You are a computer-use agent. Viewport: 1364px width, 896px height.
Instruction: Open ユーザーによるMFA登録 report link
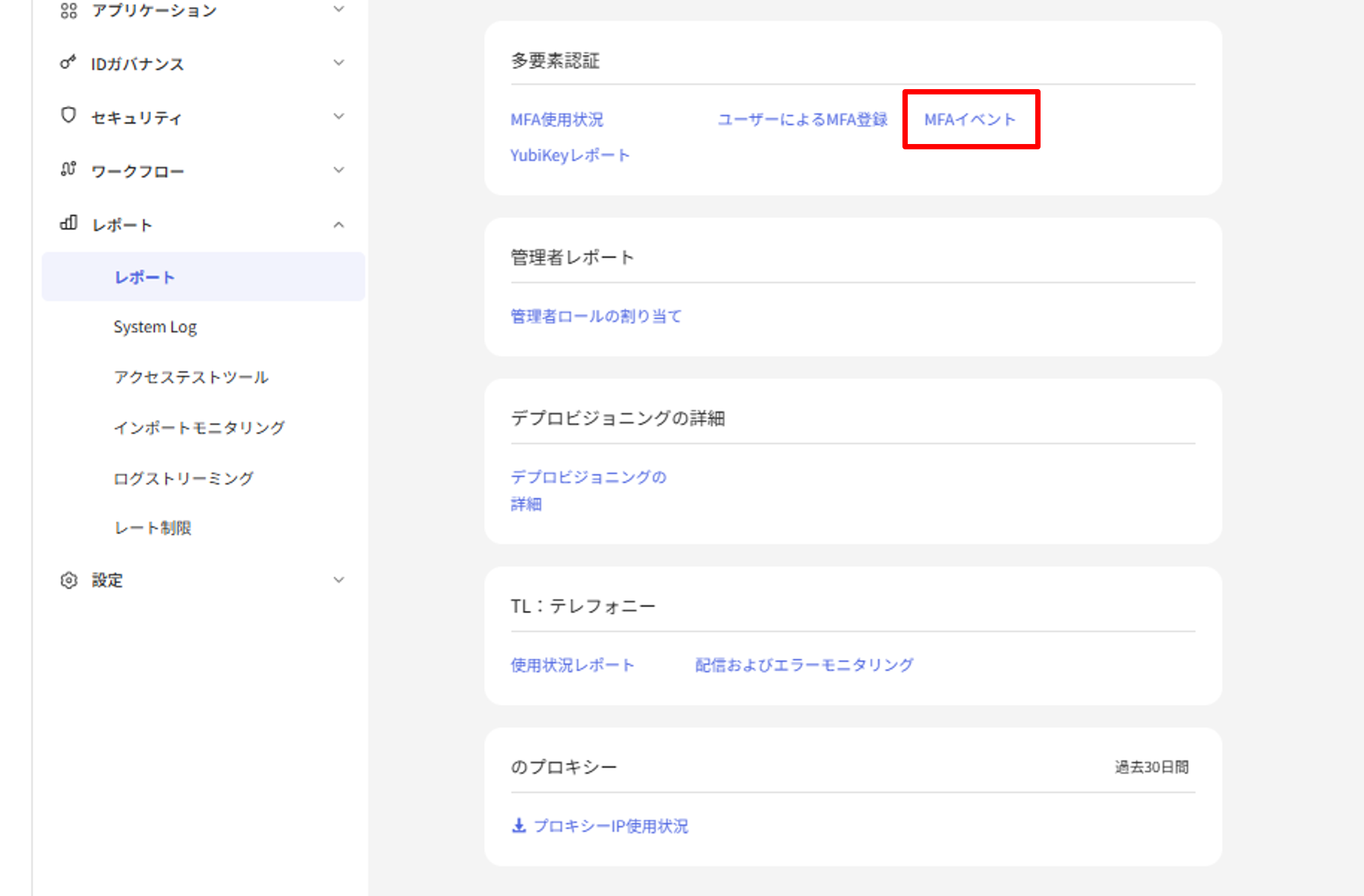[802, 120]
